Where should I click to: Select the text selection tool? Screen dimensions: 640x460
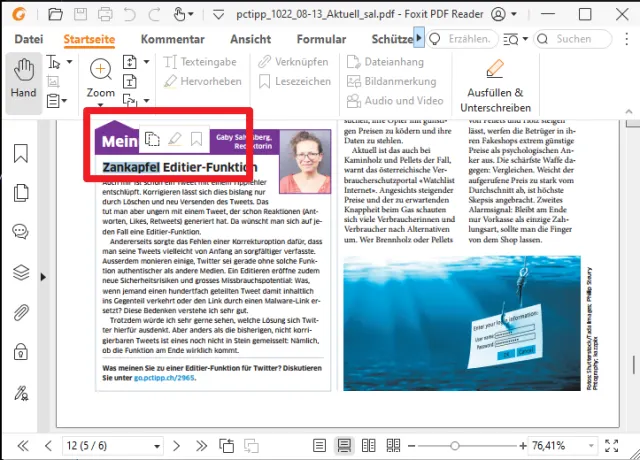pos(53,62)
